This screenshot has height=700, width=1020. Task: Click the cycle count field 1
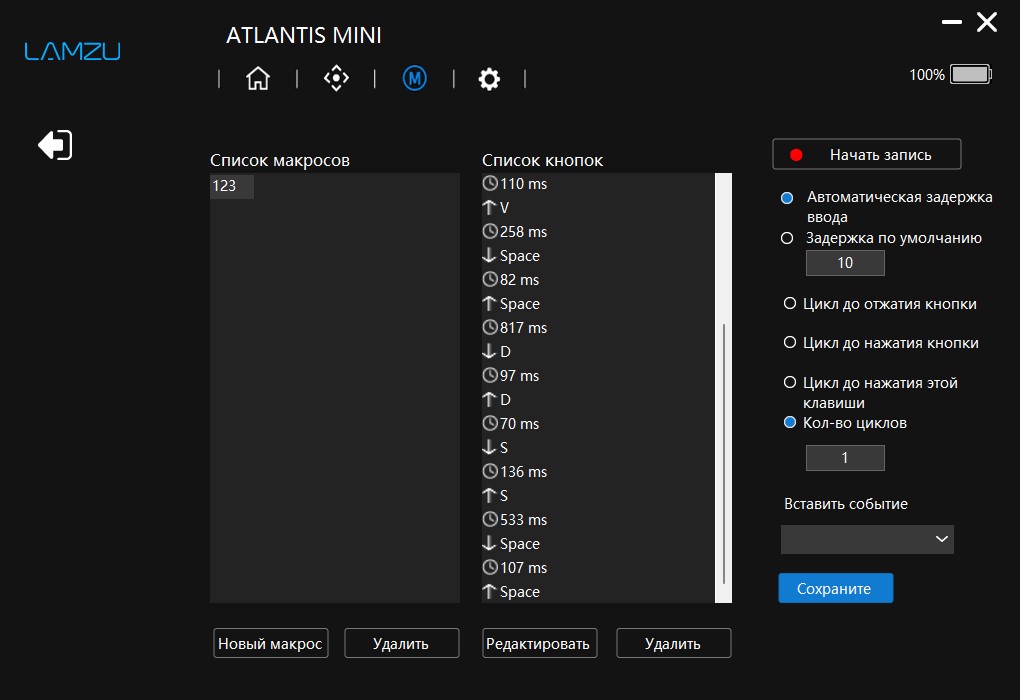[x=845, y=458]
